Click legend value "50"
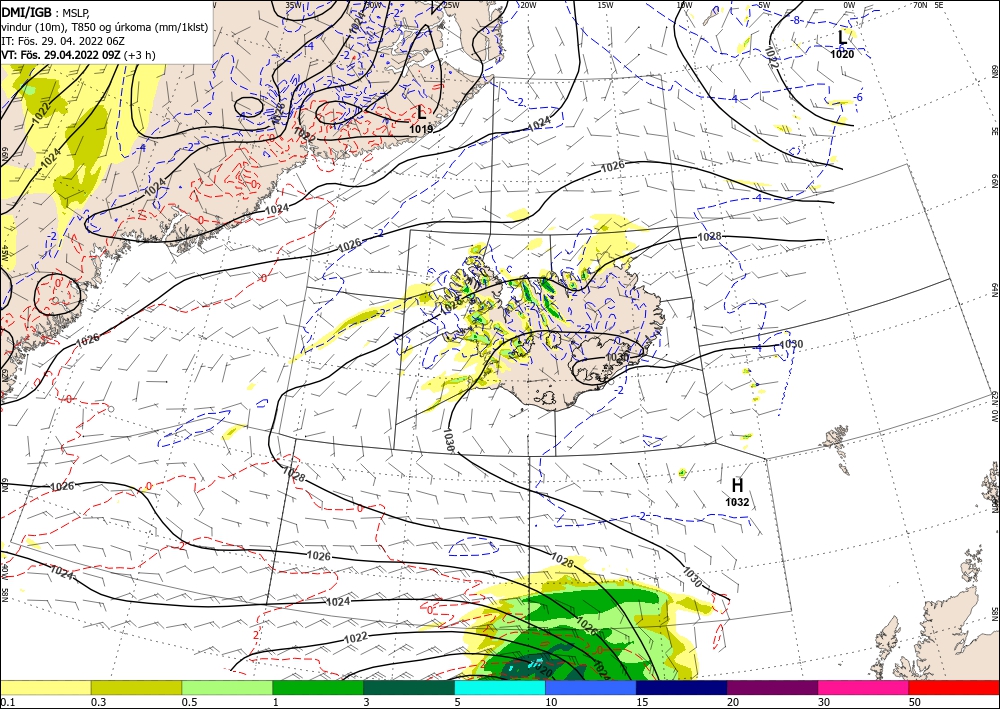The image size is (1000, 709). (915, 702)
